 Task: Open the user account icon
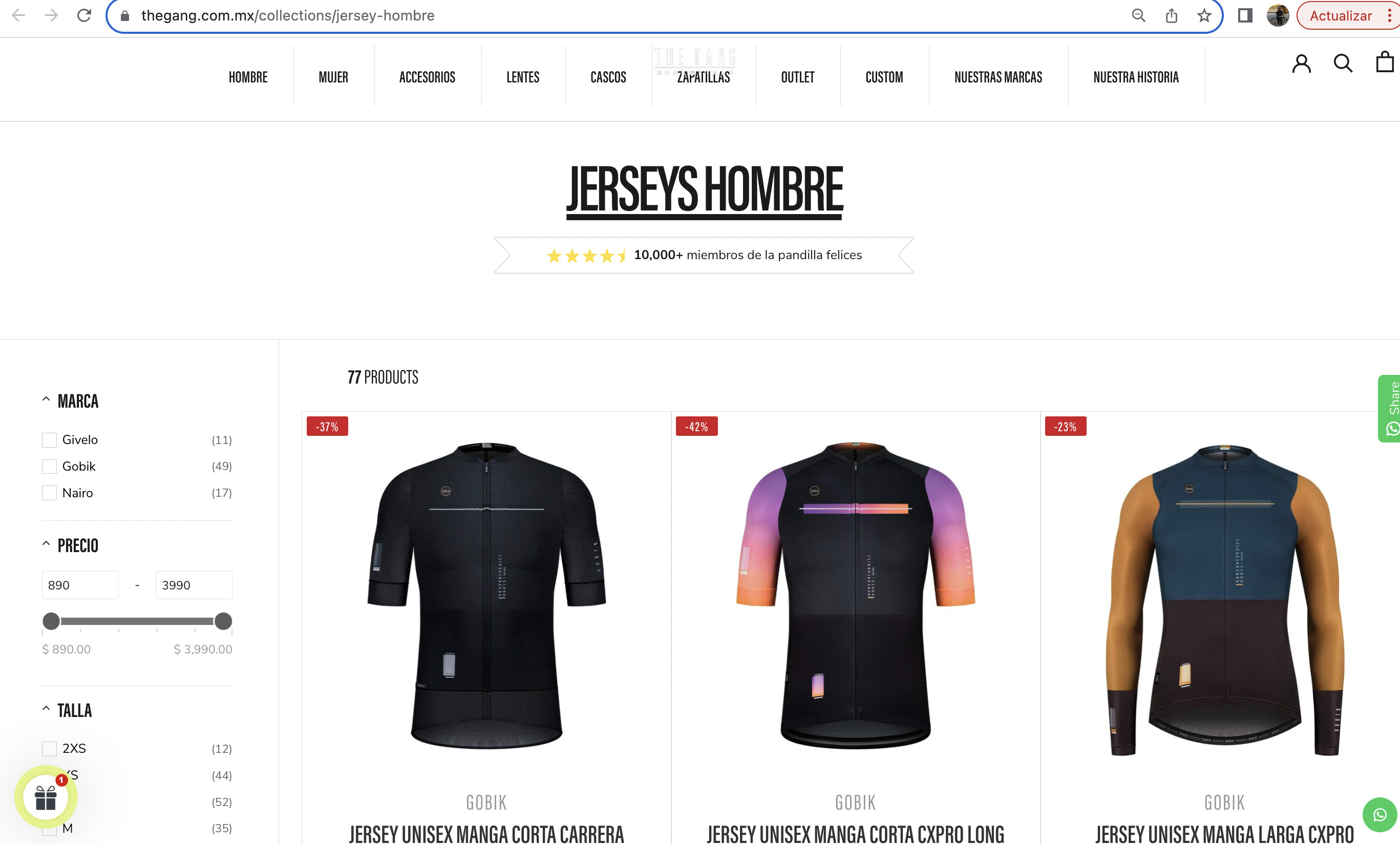coord(1301,63)
